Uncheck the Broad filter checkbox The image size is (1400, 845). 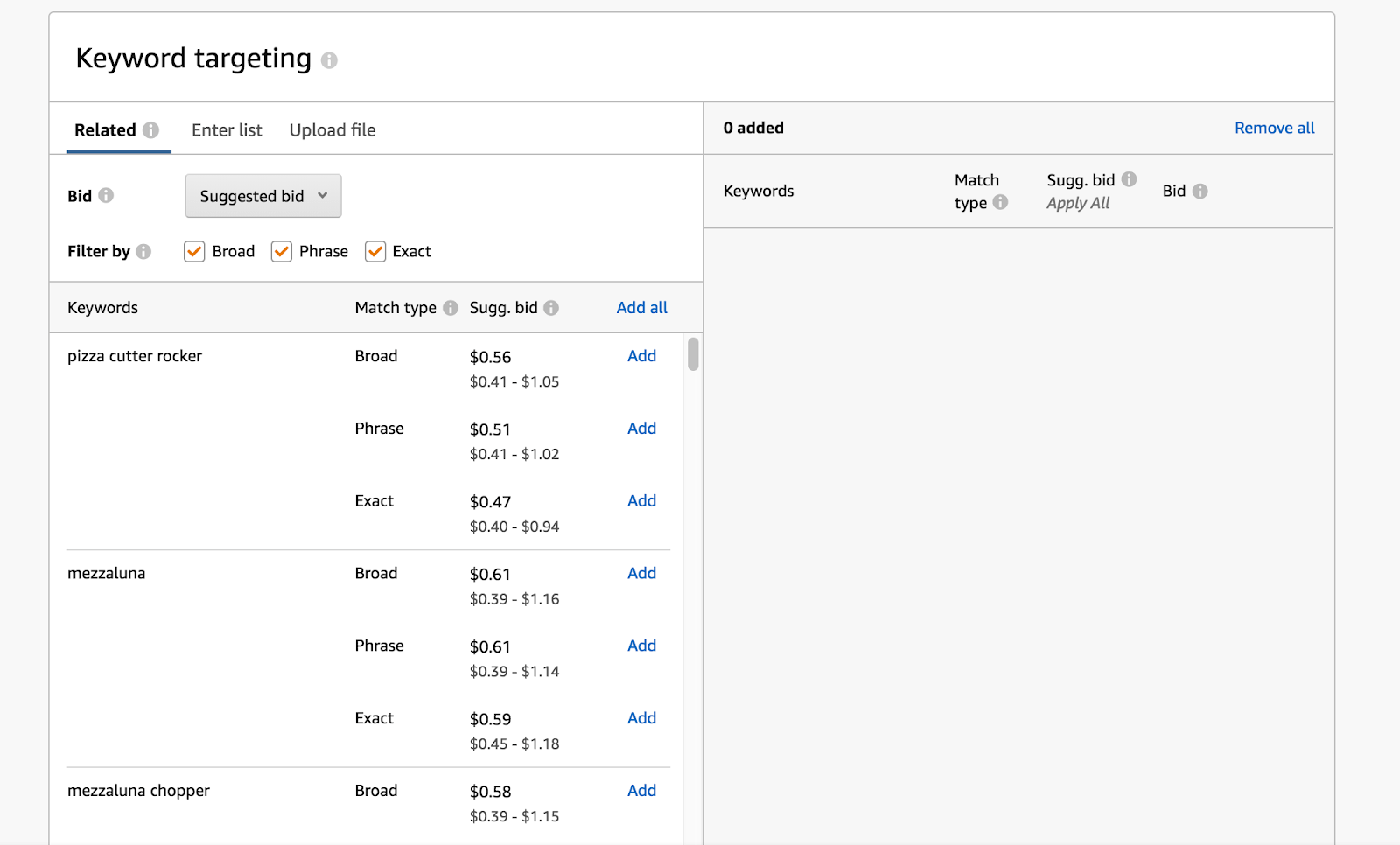click(194, 252)
